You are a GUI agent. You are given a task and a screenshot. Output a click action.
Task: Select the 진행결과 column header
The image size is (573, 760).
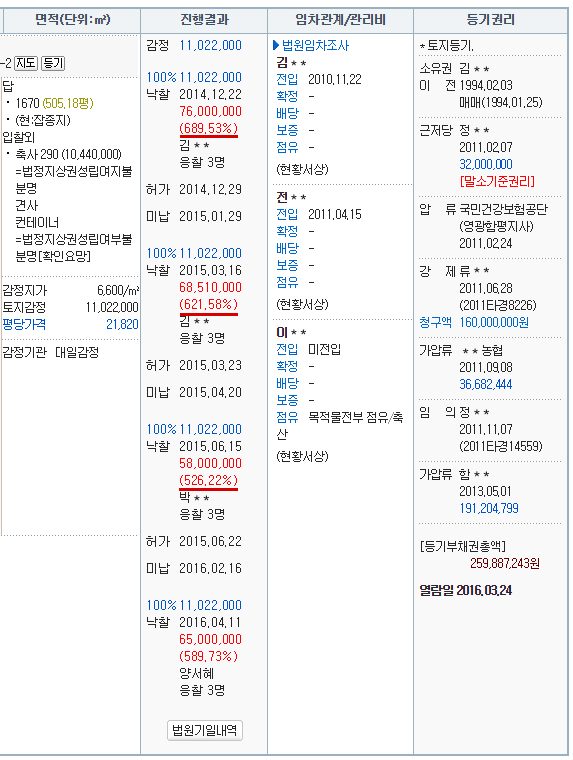point(204,20)
